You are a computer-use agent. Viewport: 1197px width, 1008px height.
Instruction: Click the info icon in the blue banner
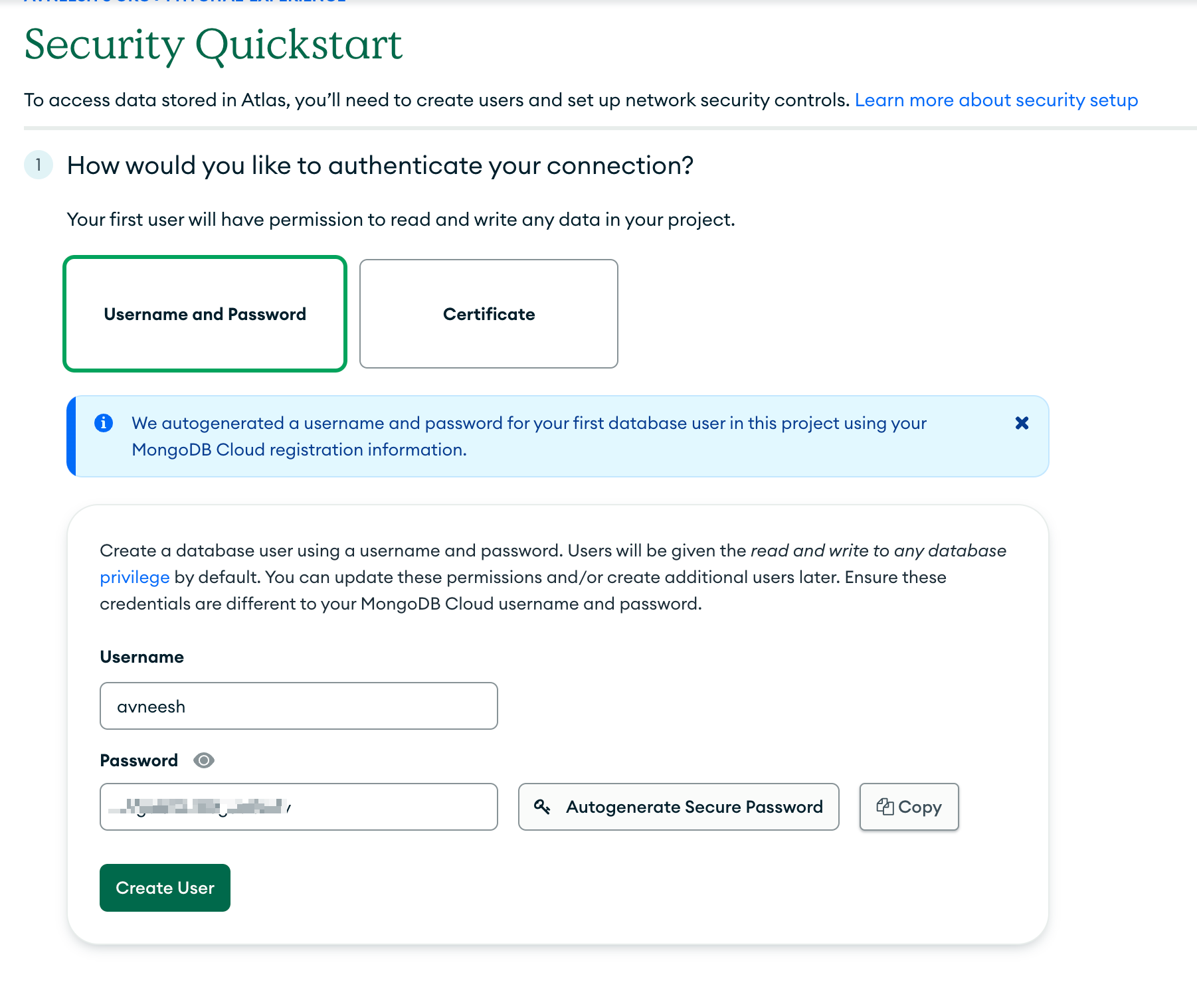(x=105, y=423)
